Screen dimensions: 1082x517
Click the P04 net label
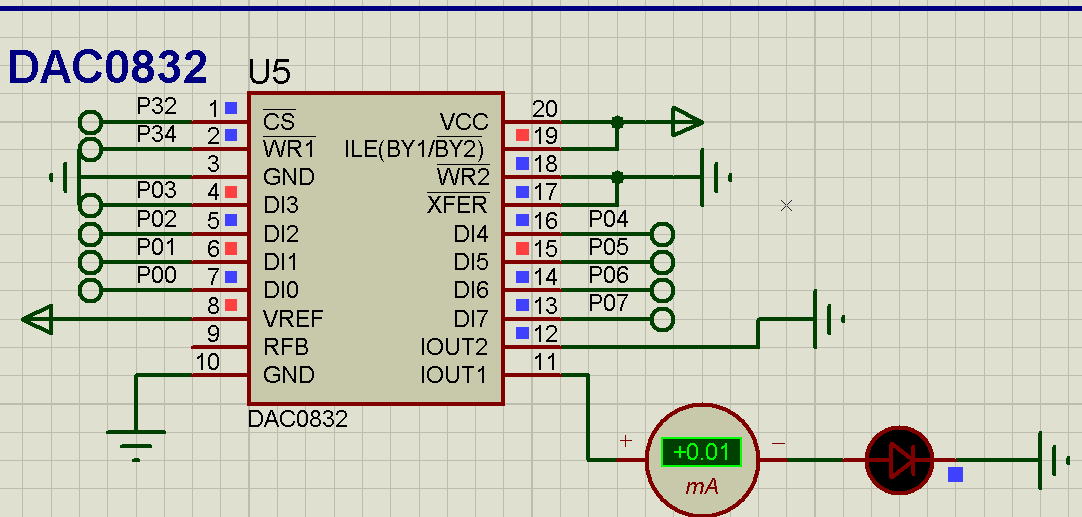(609, 219)
